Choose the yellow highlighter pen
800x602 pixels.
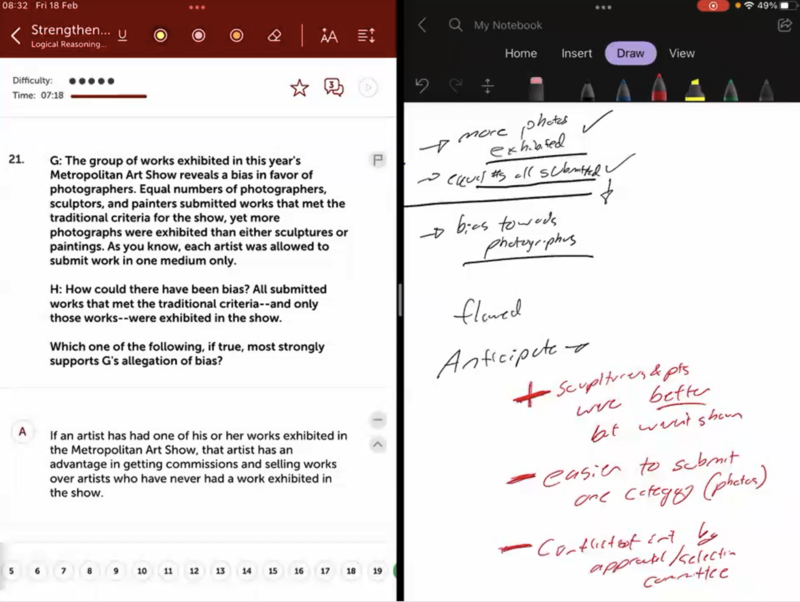pos(694,88)
